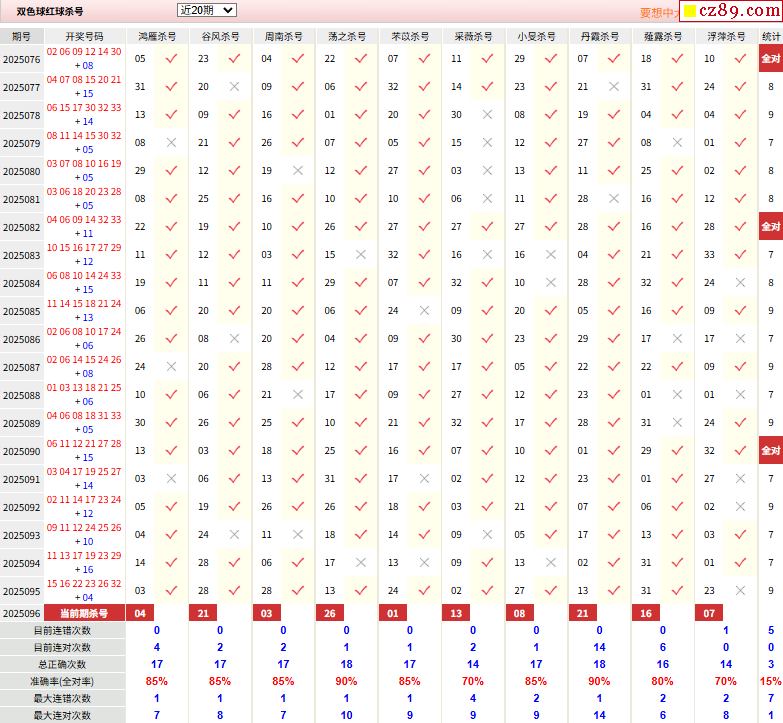783x723 pixels.
Task: Click the 总正确次数 row label
Action: [62, 664]
